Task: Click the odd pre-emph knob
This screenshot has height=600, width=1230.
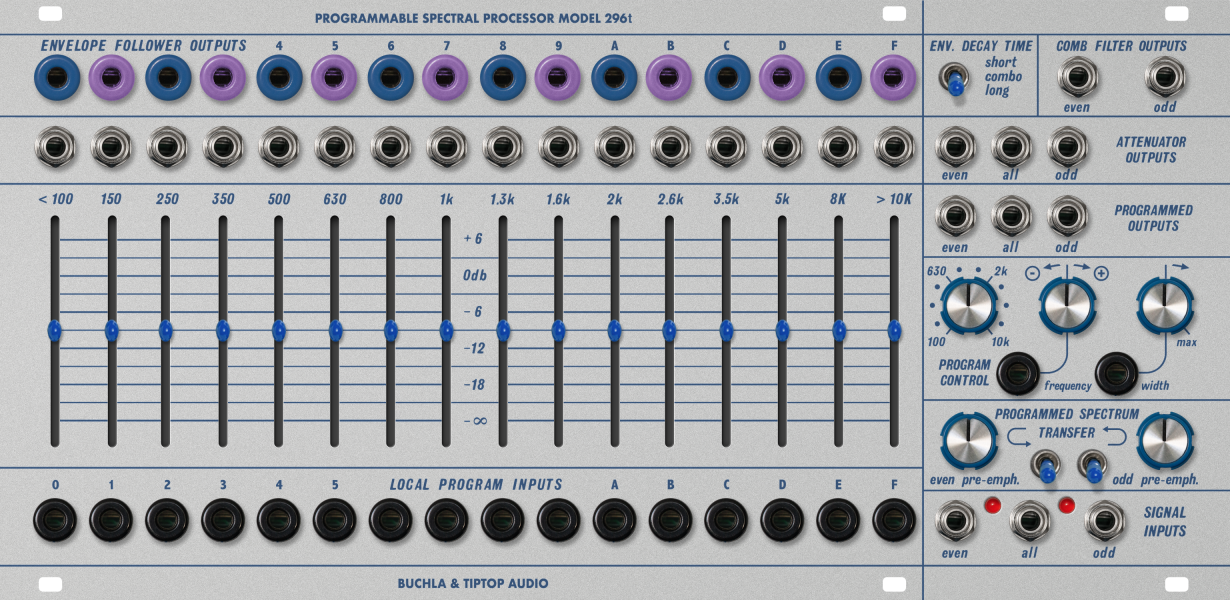Action: pos(1165,439)
